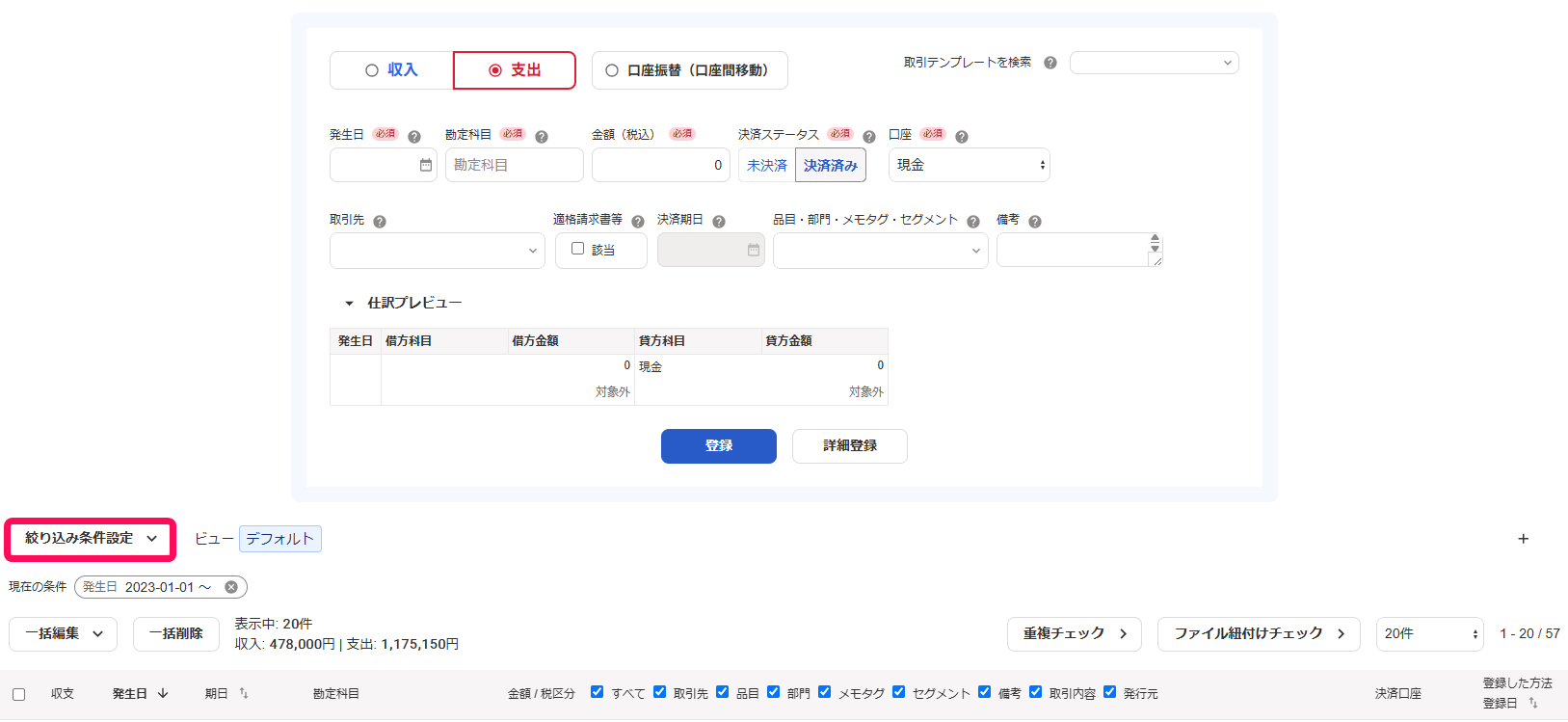This screenshot has height=722, width=1568.
Task: Expand 絞り込み条件設定 filter settings
Action: [91, 539]
